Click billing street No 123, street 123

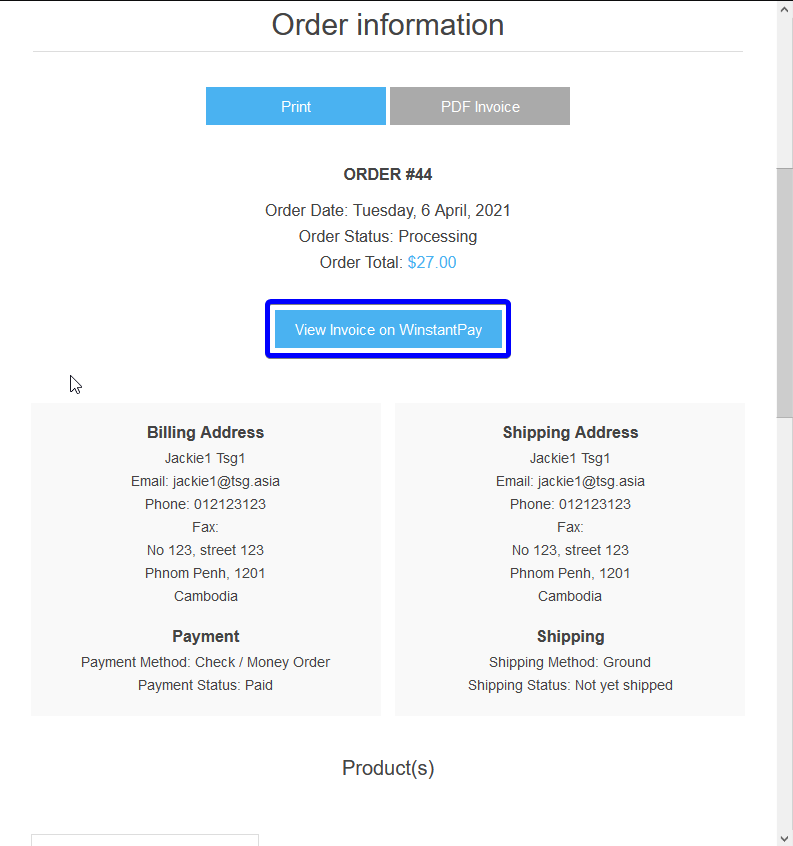tap(206, 550)
